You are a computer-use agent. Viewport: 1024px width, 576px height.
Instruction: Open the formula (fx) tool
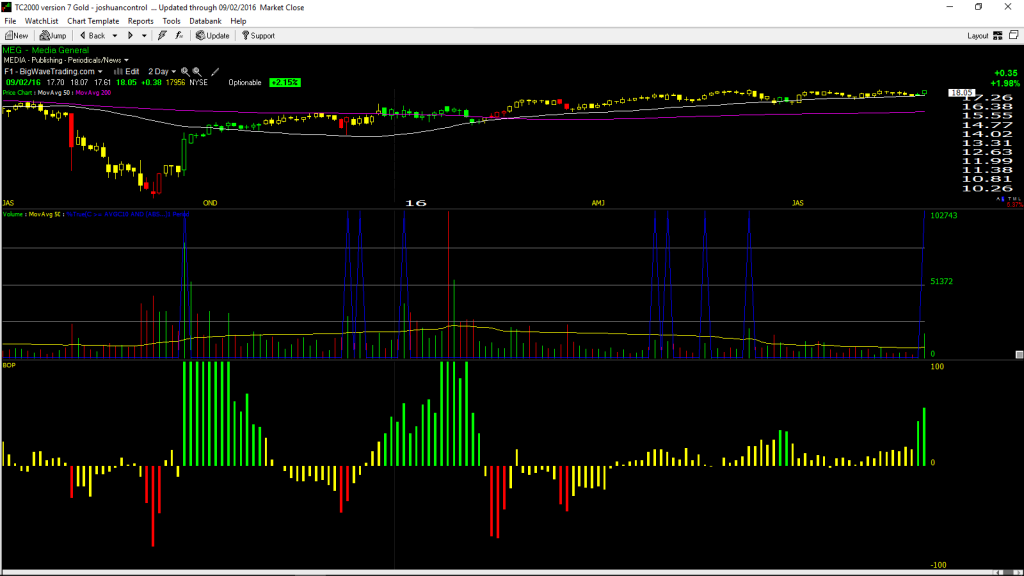(x=179, y=36)
